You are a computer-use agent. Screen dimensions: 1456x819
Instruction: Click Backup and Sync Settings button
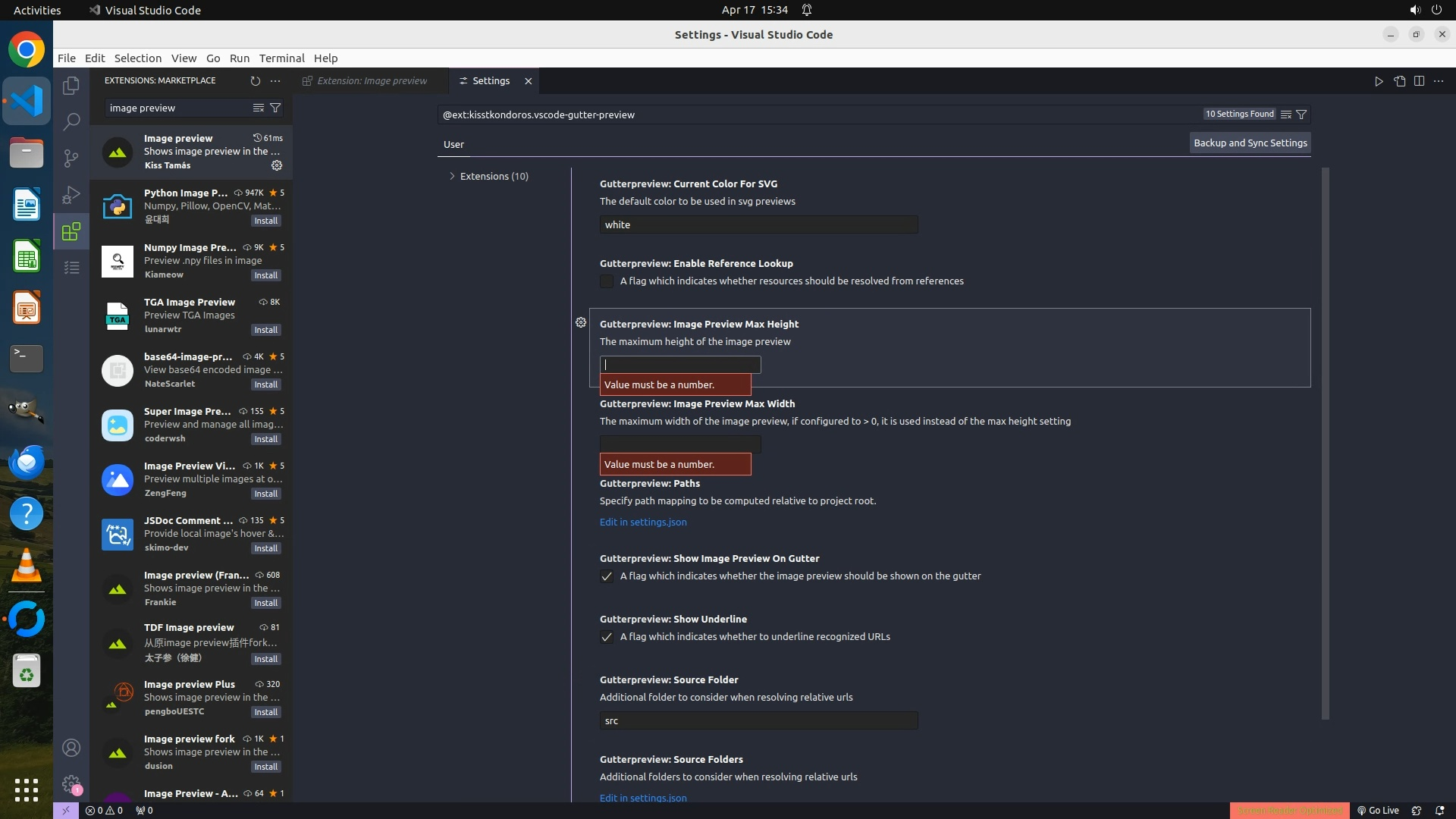[1250, 143]
